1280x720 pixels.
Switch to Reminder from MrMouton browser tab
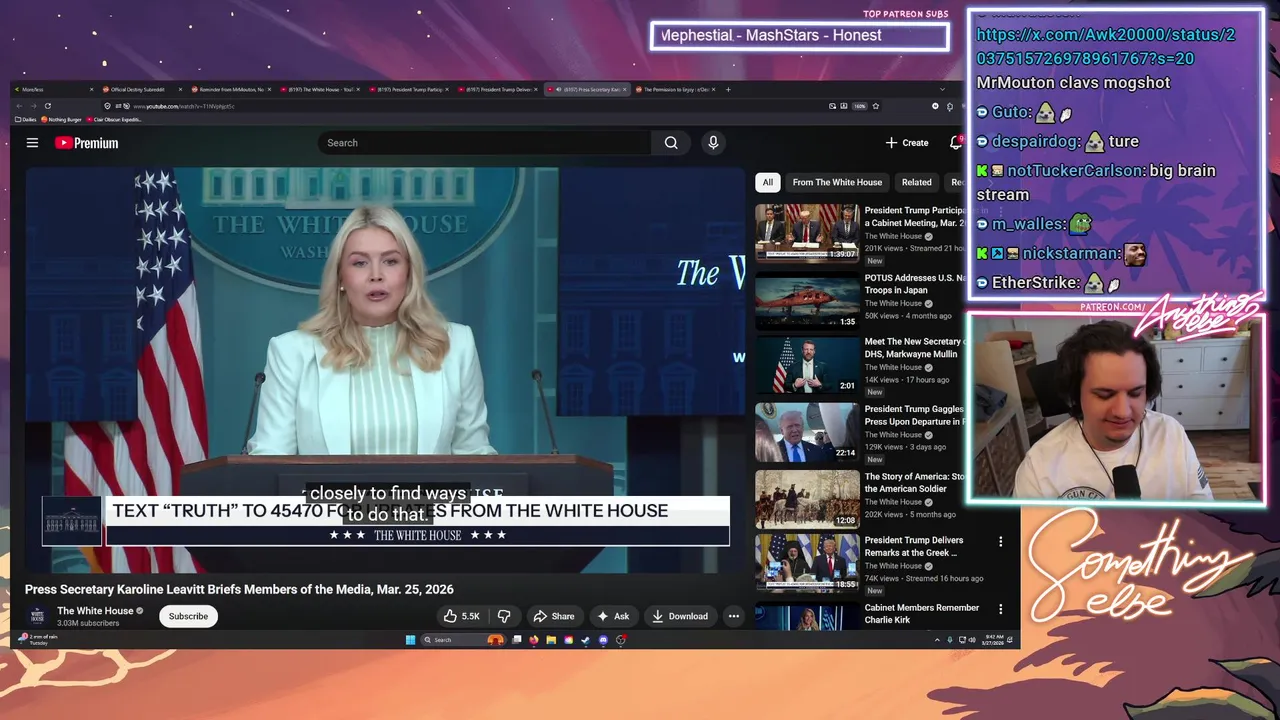(x=230, y=90)
